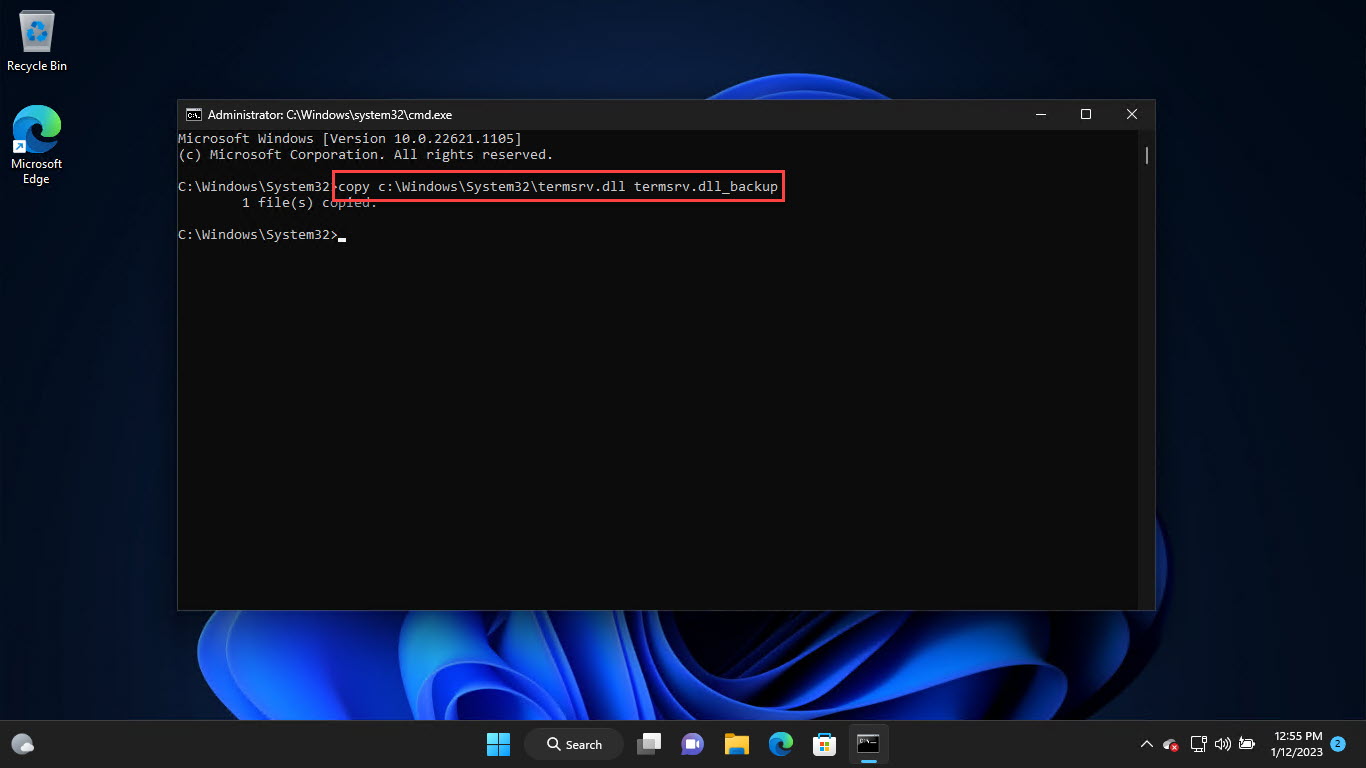Launch Chat from the taskbar

coord(692,744)
